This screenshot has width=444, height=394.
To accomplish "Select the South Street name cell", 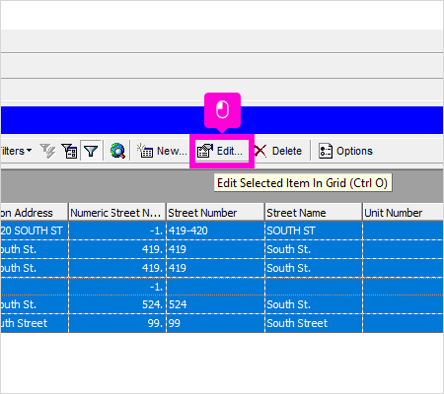I will [313, 323].
